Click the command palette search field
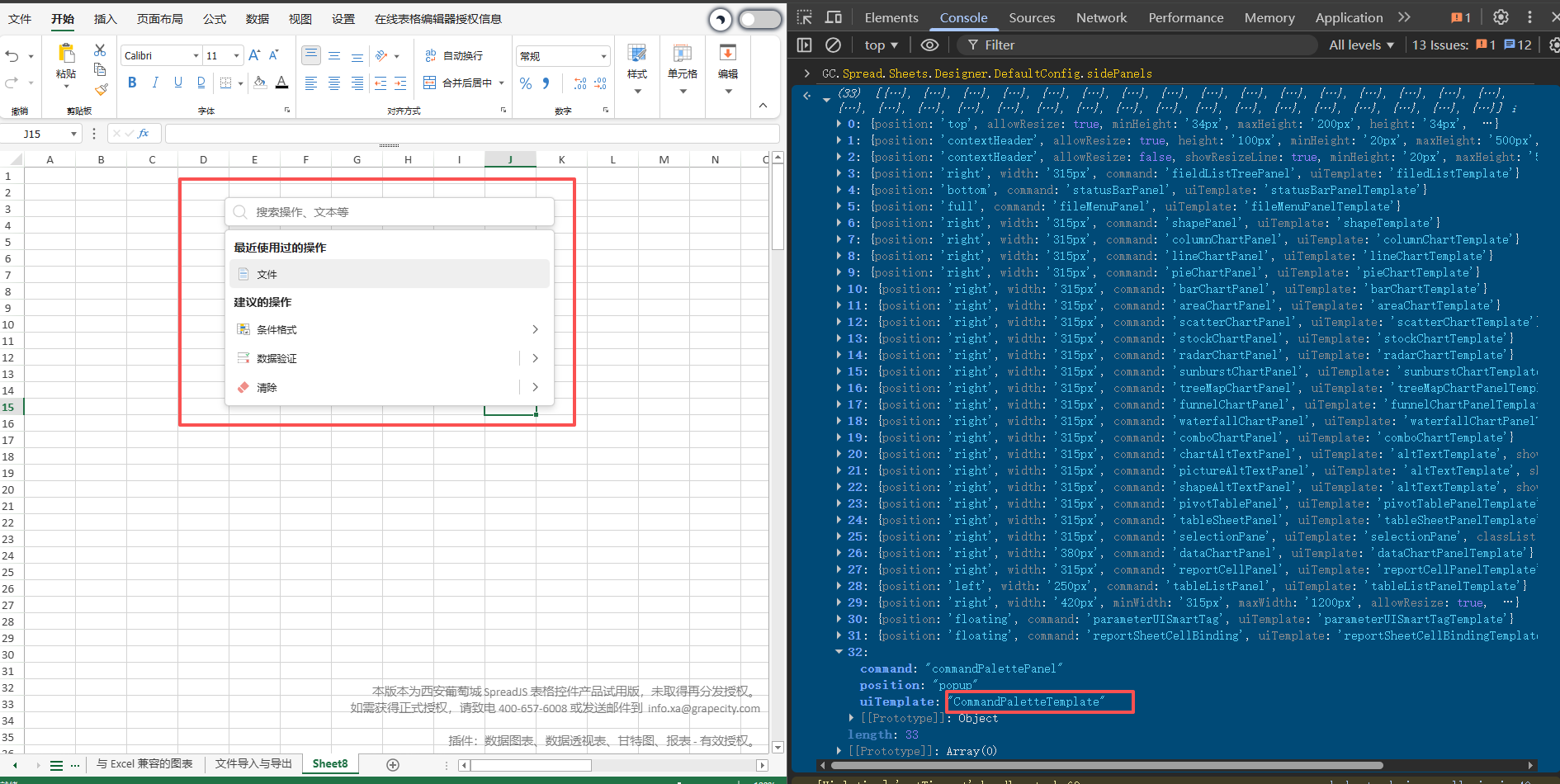This screenshot has width=1560, height=784. pos(396,212)
